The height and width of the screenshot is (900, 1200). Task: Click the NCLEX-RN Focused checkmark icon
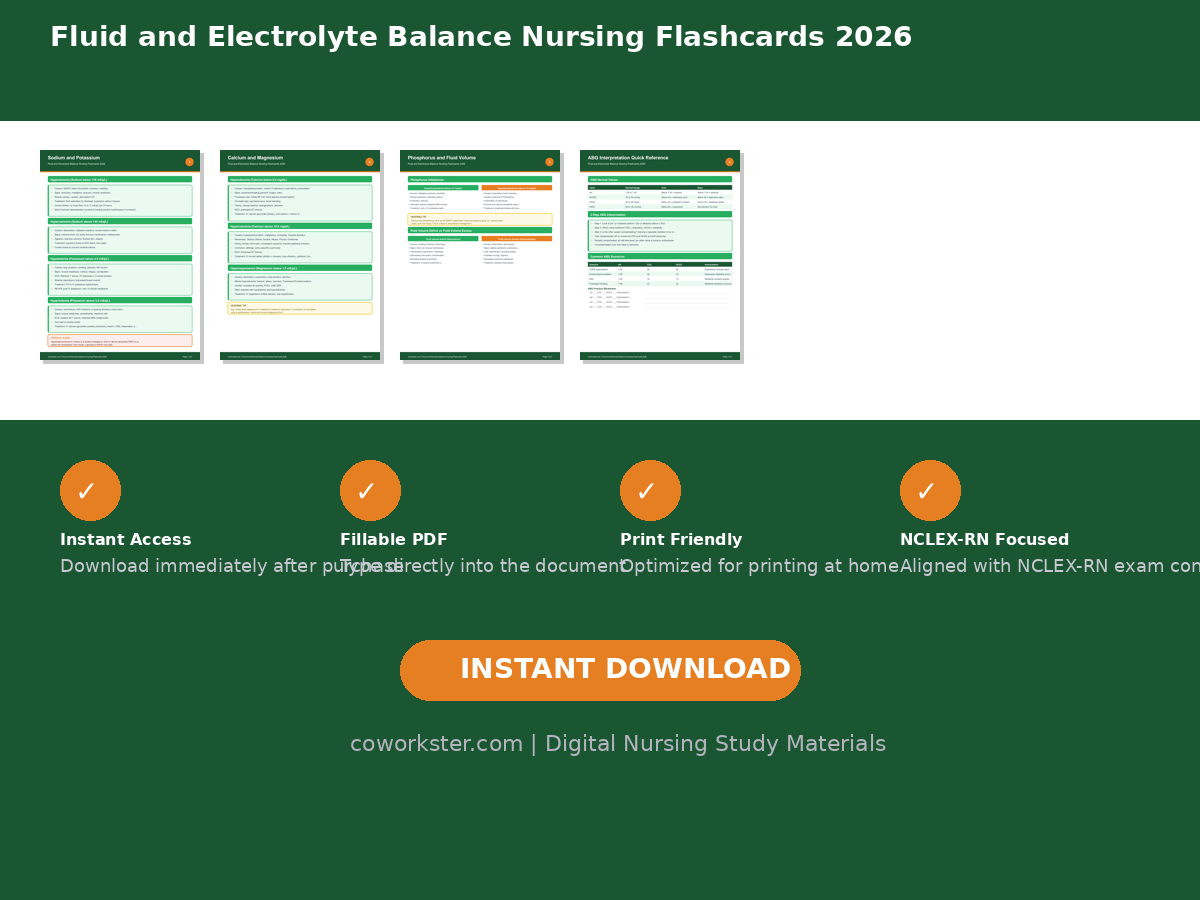tap(930, 491)
